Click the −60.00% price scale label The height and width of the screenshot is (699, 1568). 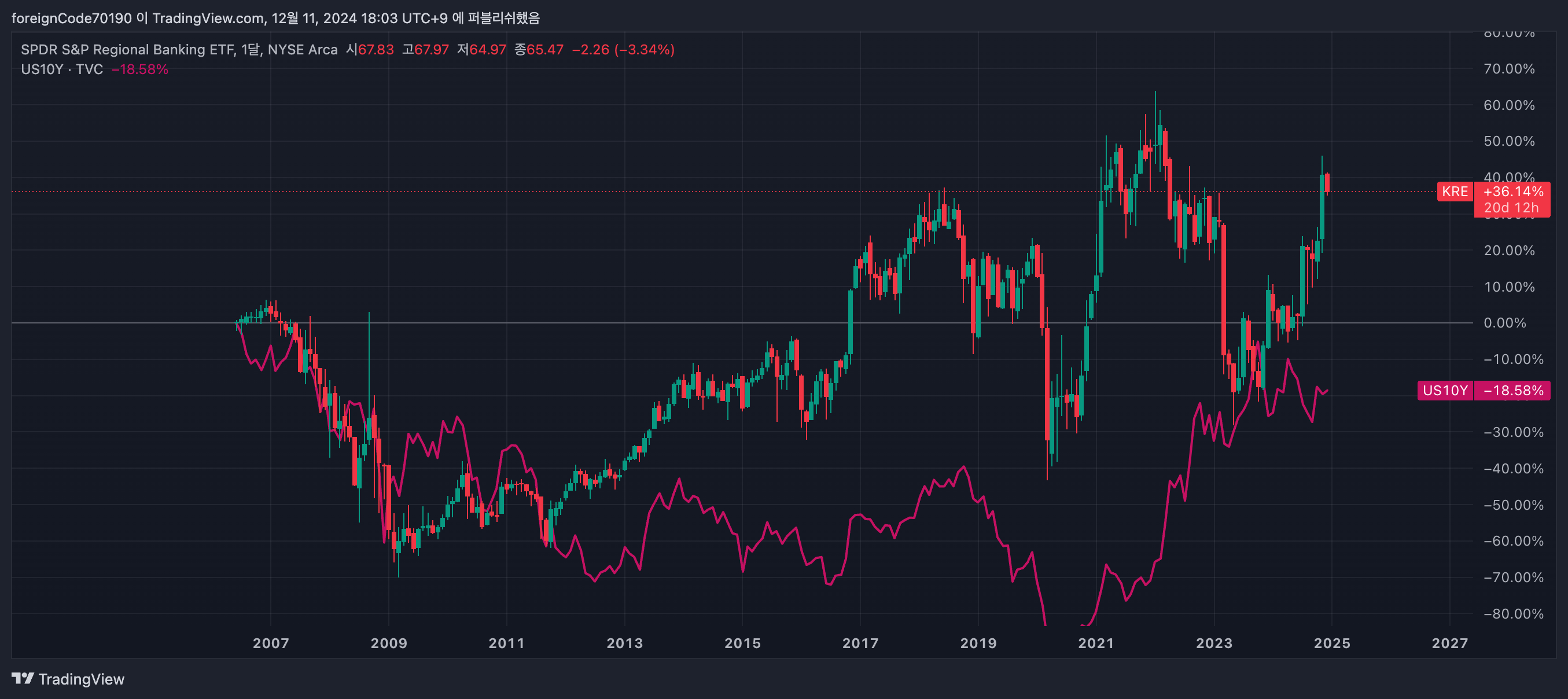click(1513, 541)
